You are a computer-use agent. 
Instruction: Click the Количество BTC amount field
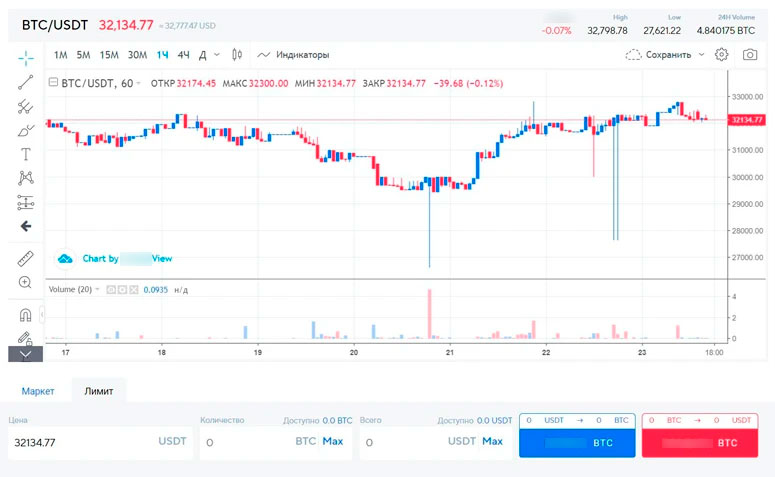point(276,442)
